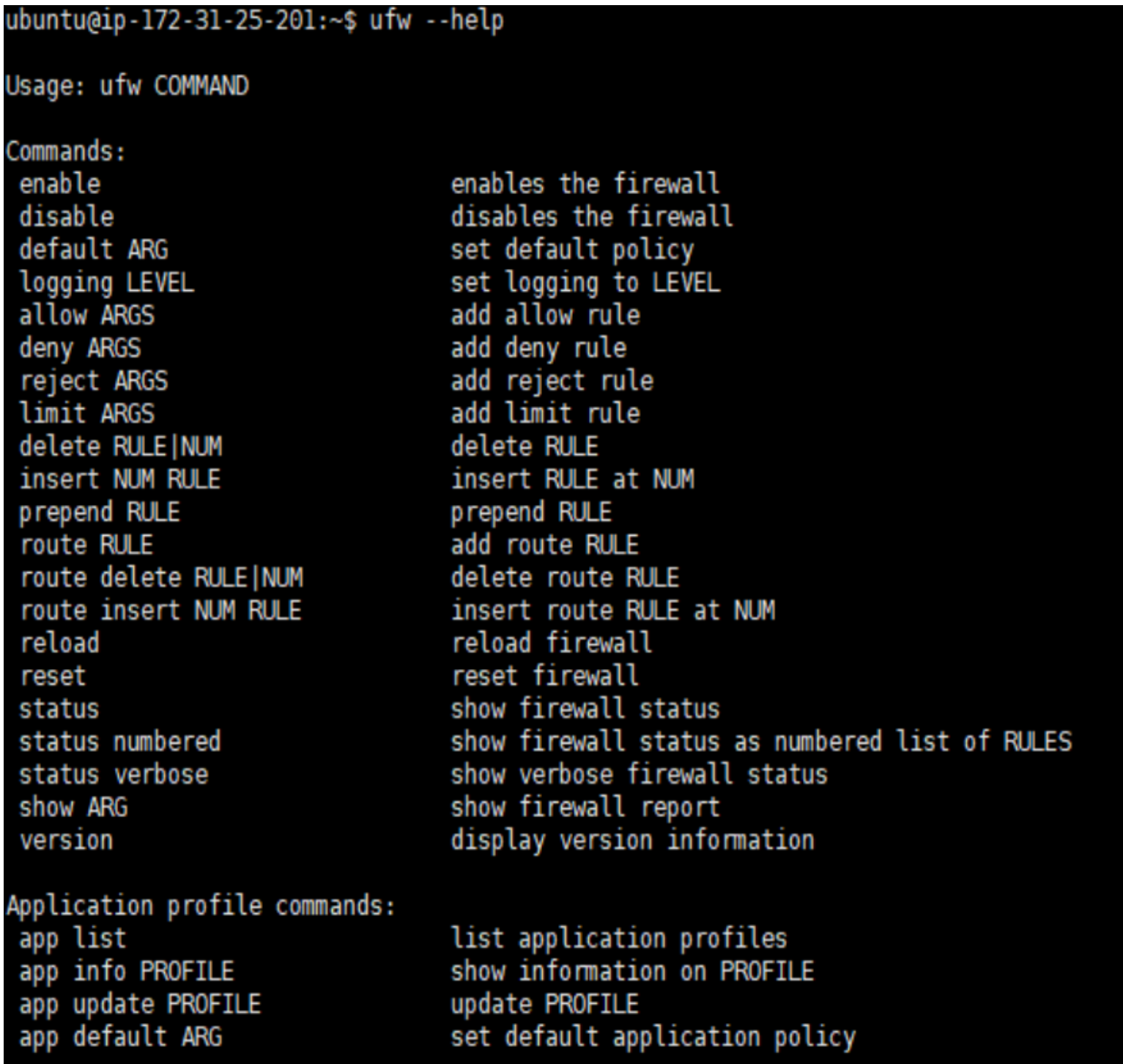This screenshot has width=1123, height=1064.
Task: Click the 'allow ARGS' command
Action: point(87,316)
